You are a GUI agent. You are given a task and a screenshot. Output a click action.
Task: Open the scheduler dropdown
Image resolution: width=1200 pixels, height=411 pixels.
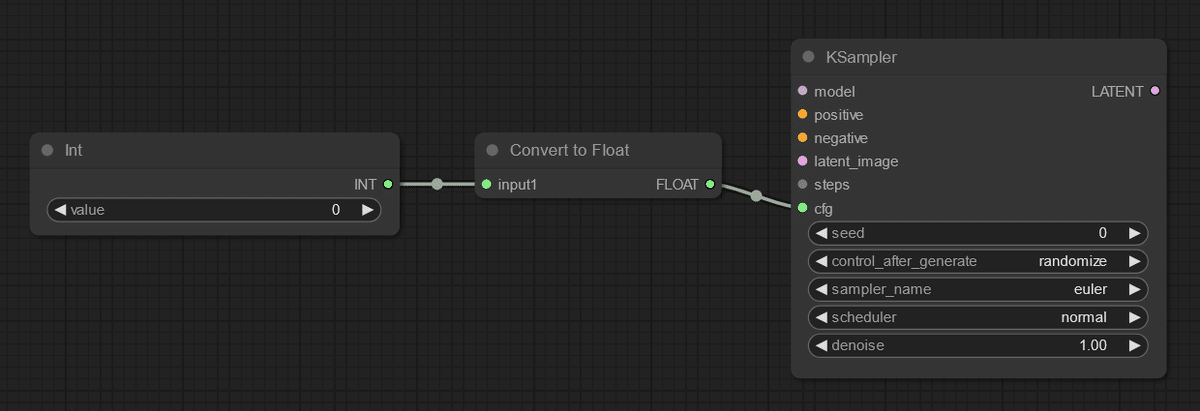pos(978,317)
